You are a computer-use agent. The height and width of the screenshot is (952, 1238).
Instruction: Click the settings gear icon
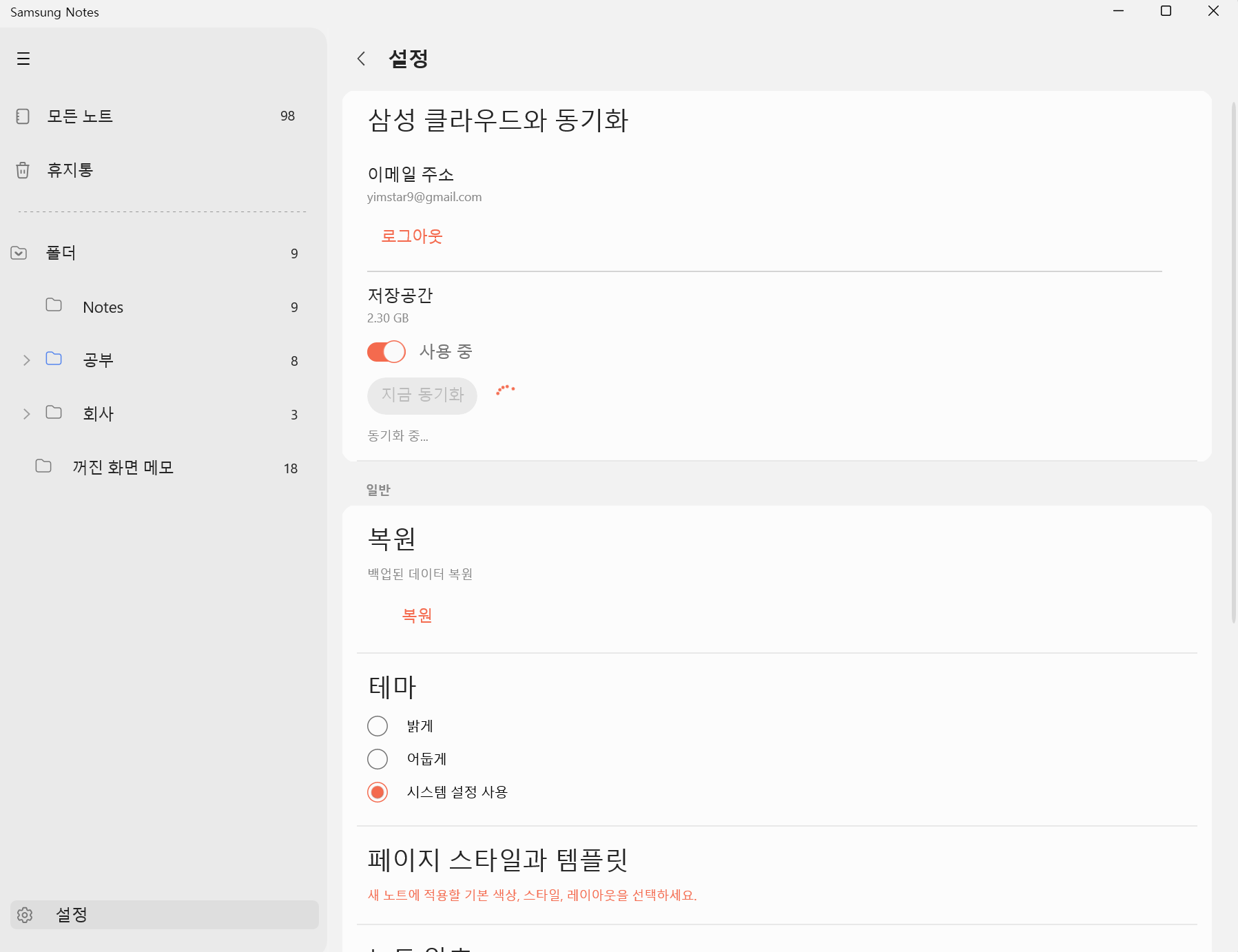click(25, 915)
